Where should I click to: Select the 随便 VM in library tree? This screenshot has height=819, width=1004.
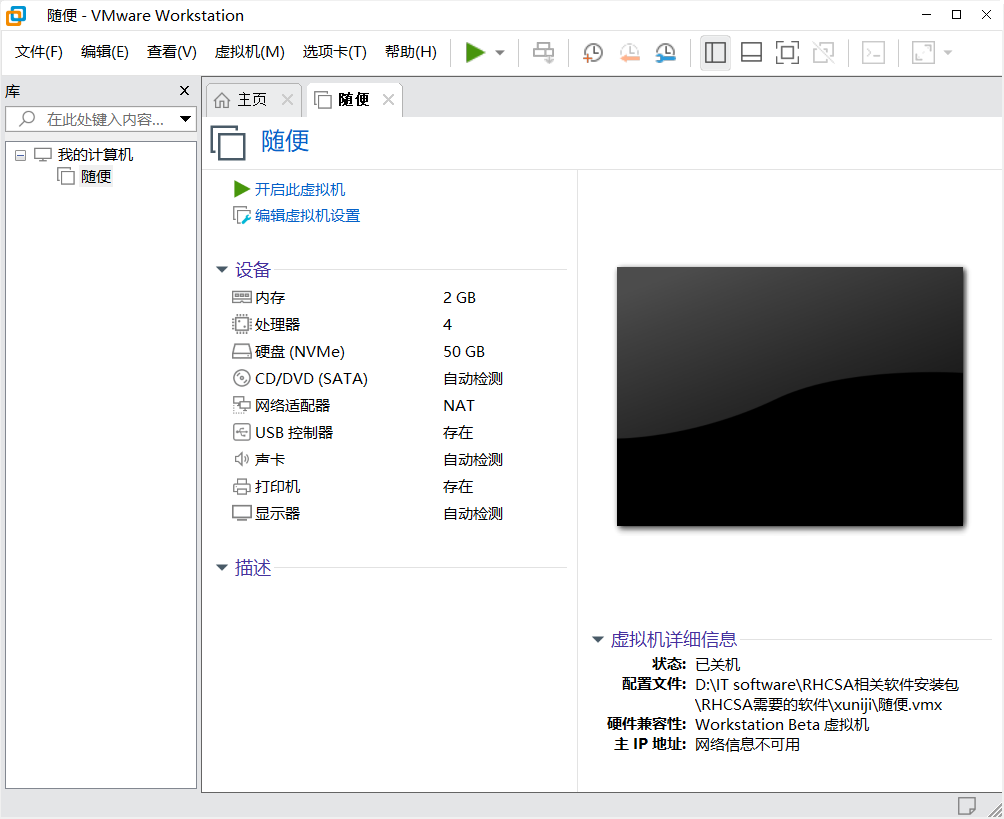coord(96,176)
